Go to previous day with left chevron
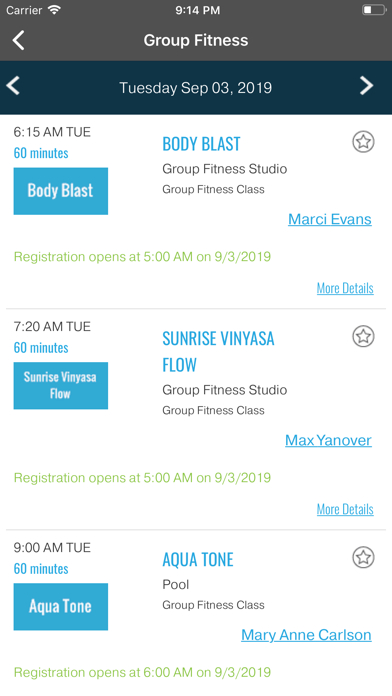This screenshot has height=696, width=392. point(13,85)
